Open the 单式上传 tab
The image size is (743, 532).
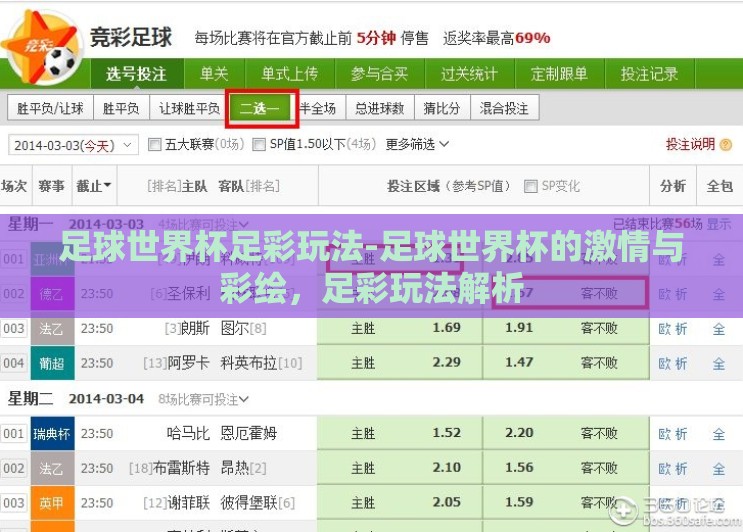[290, 74]
